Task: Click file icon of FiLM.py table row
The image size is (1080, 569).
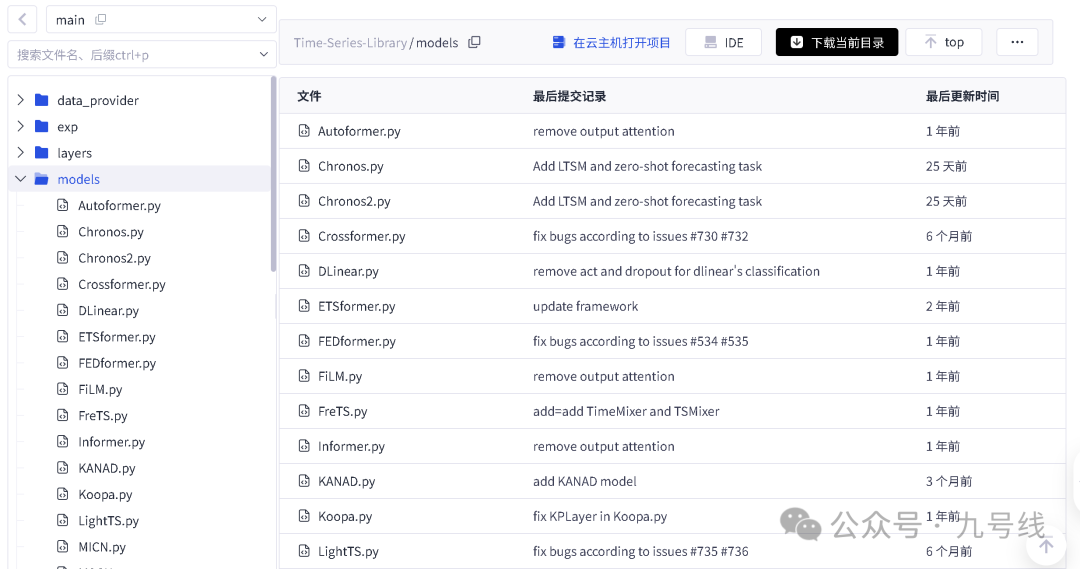Action: coord(304,375)
